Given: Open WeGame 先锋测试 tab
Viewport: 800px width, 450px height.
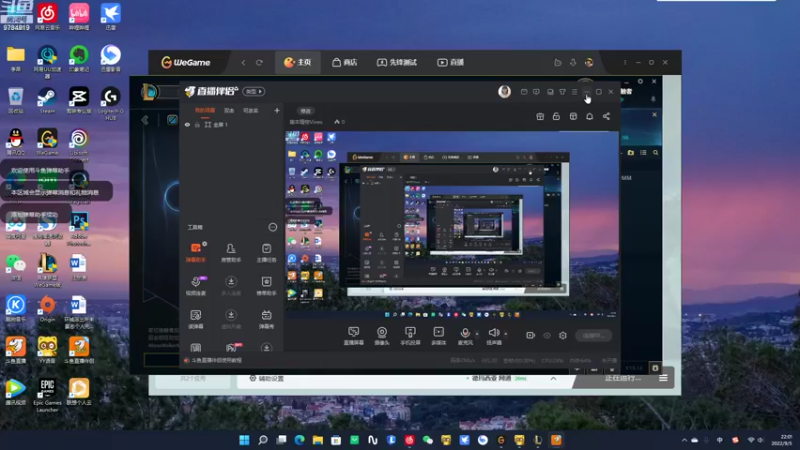Looking at the screenshot, I should pos(397,62).
